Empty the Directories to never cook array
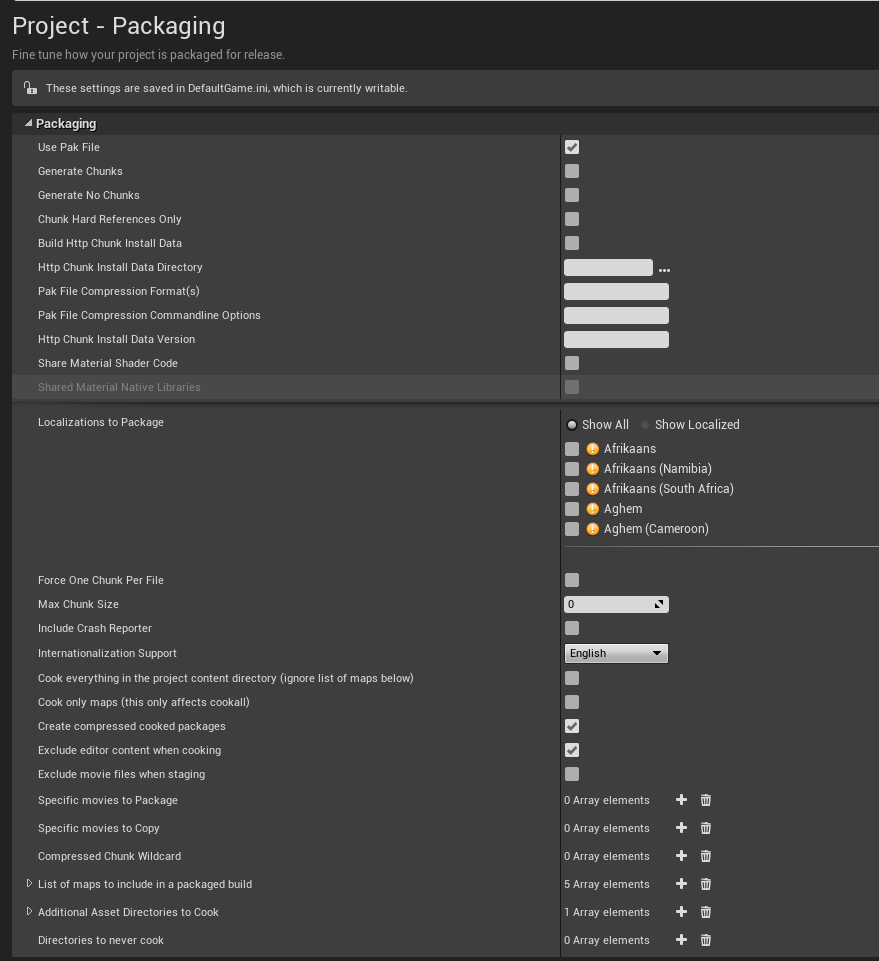Screen dimensions: 879x961 (706, 940)
